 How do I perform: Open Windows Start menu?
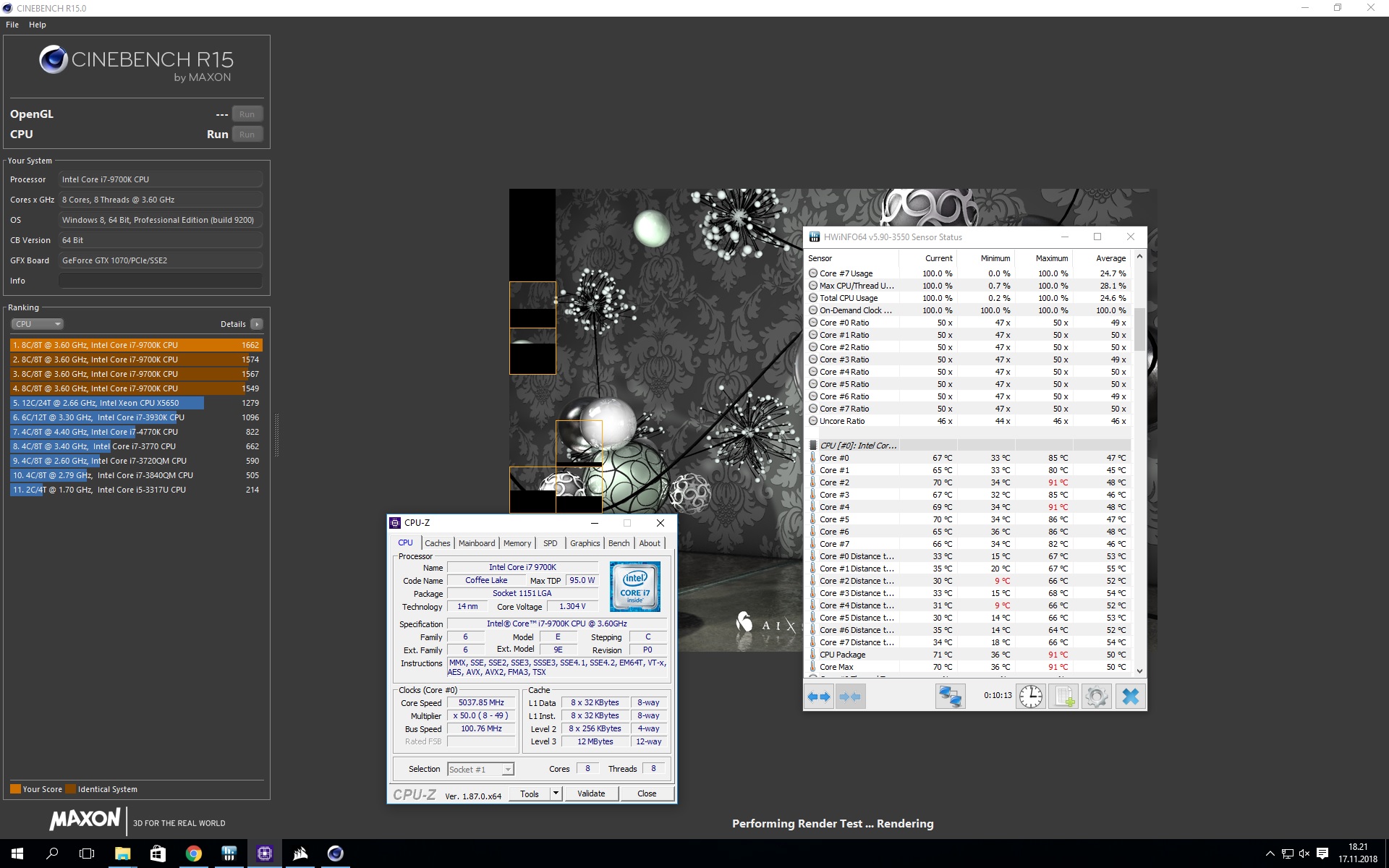point(17,854)
